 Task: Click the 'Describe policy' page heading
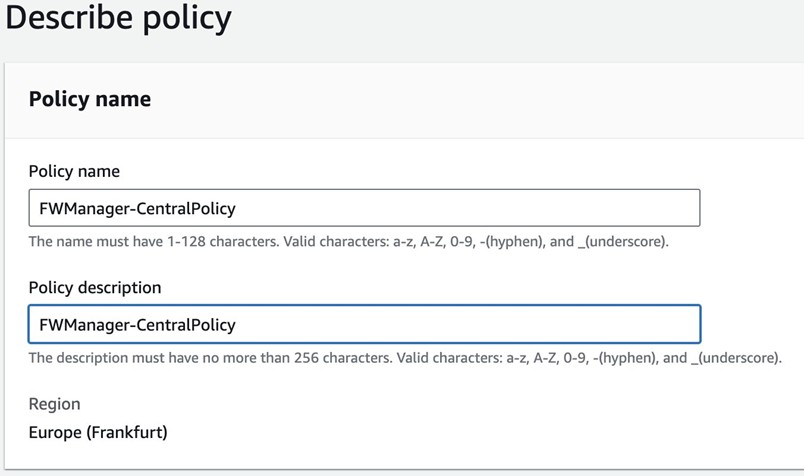(118, 18)
